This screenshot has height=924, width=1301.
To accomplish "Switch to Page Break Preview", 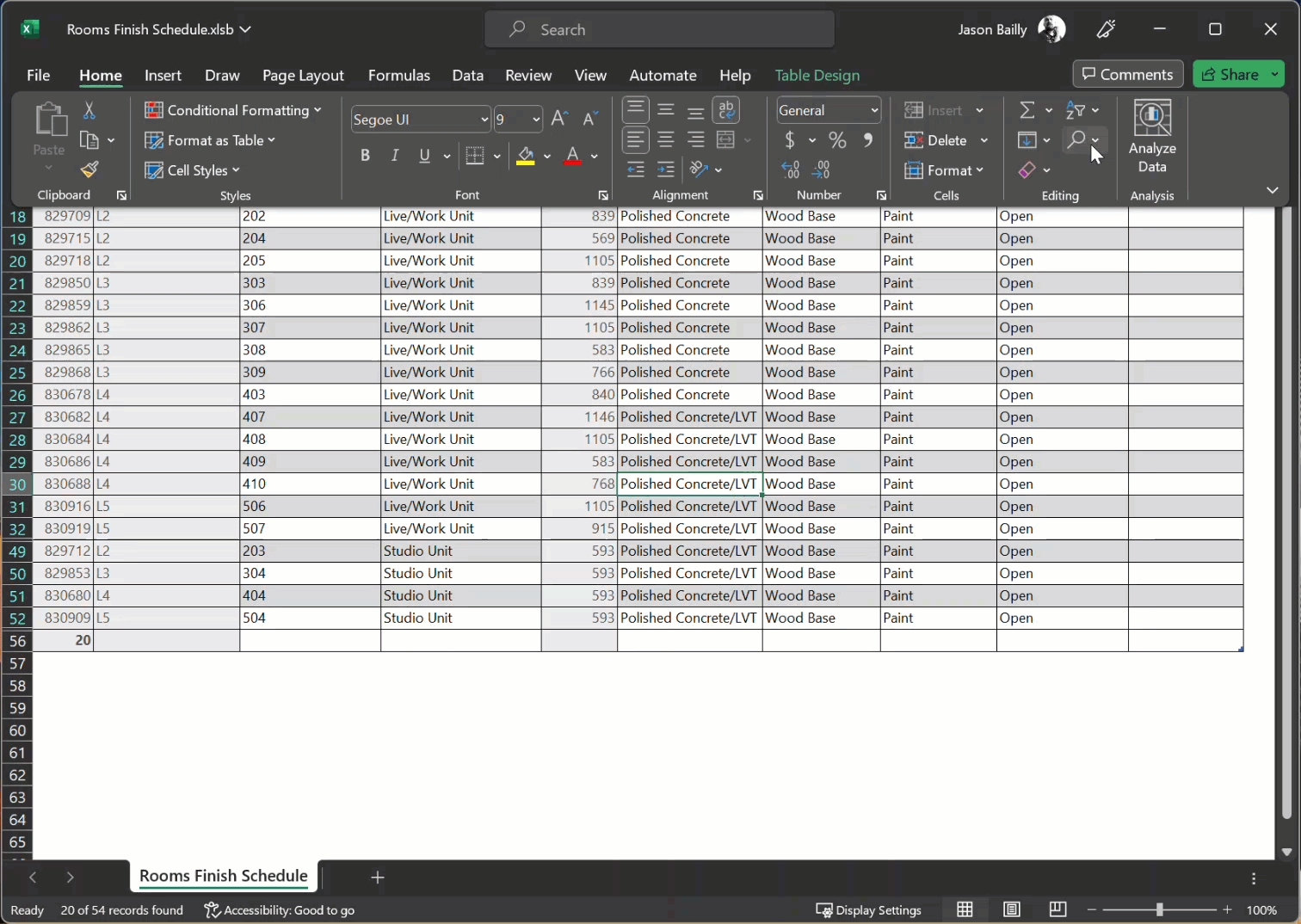I will (1058, 909).
